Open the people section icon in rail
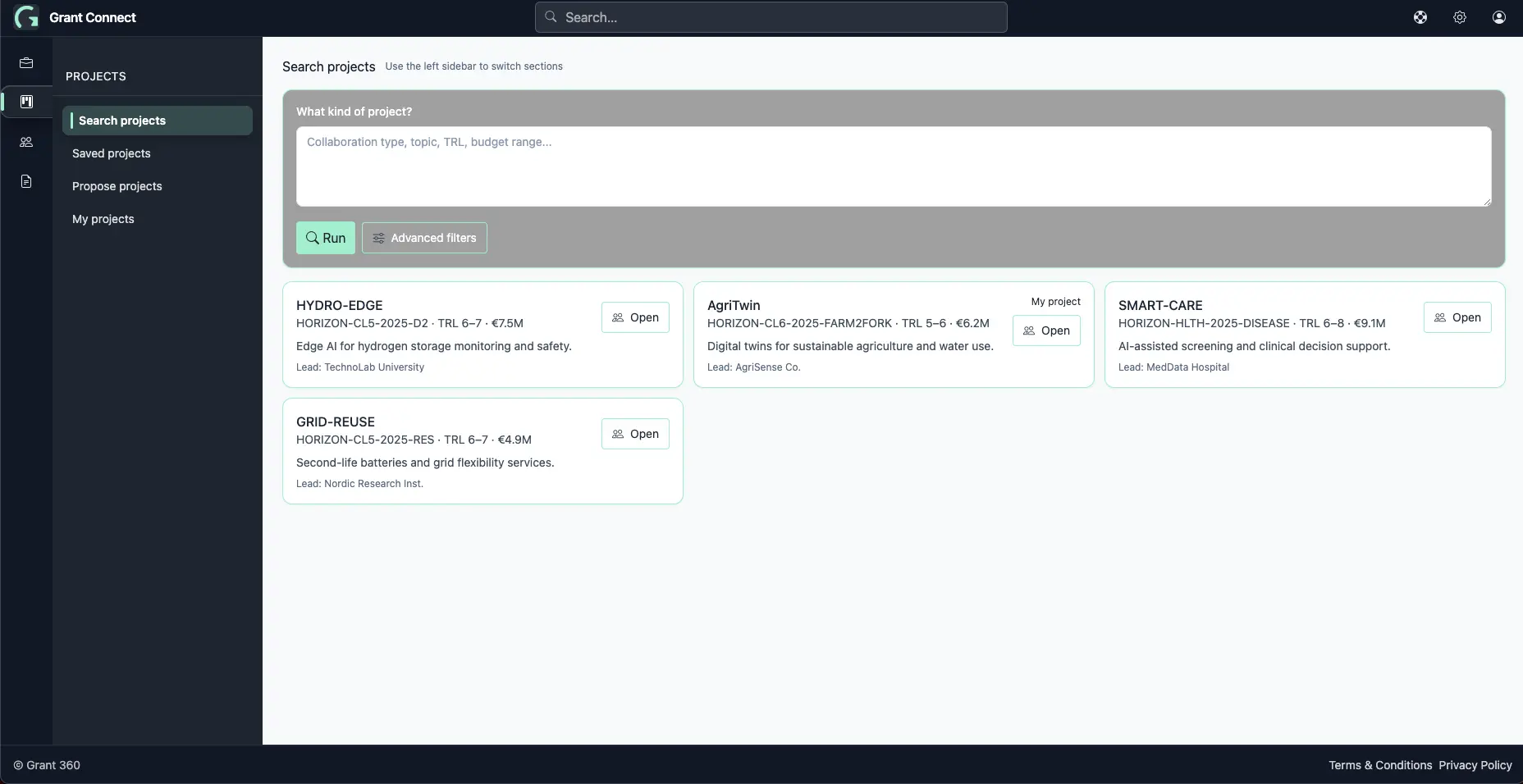This screenshot has width=1523, height=784. (26, 142)
